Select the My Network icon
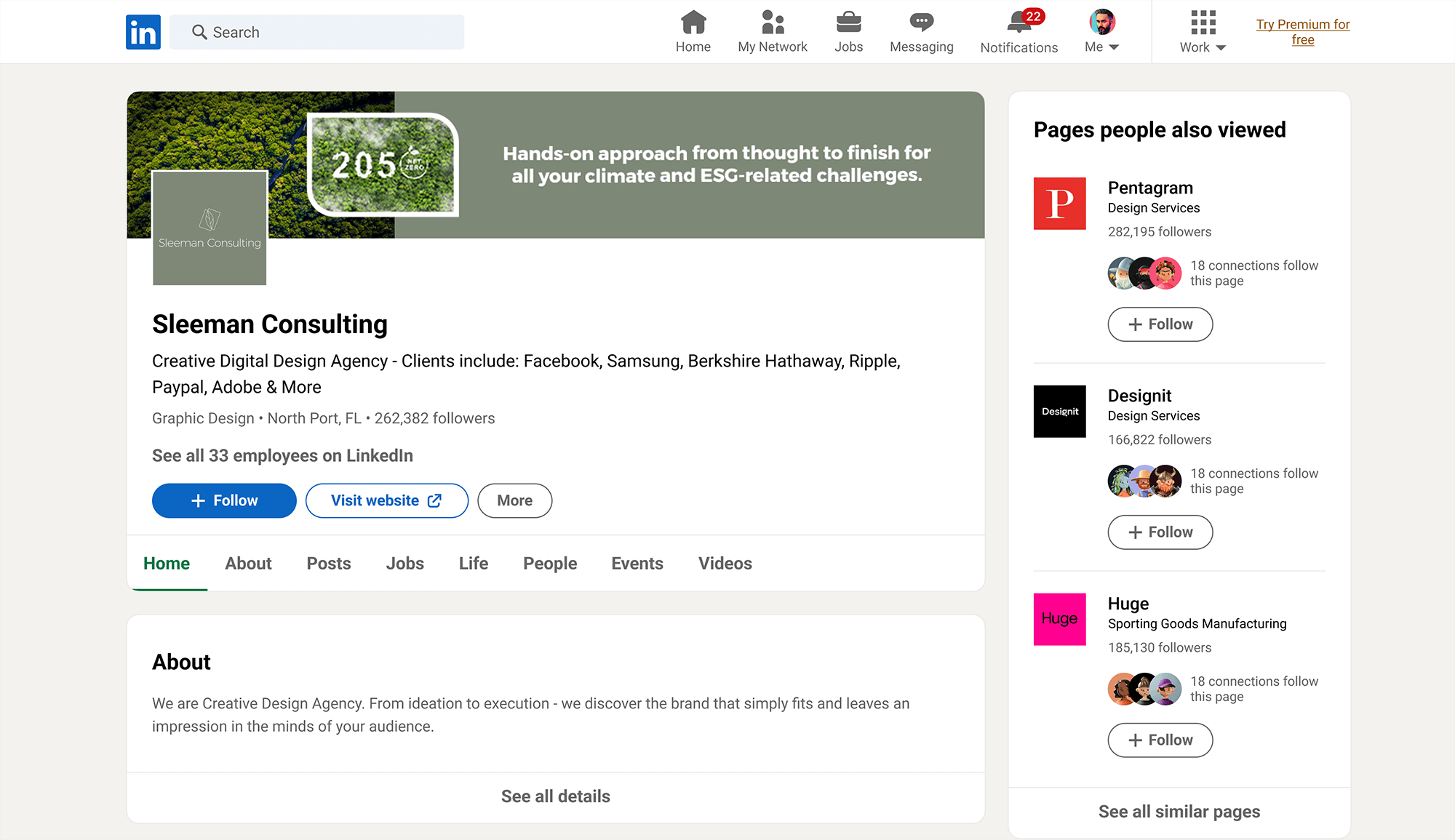The height and width of the screenshot is (840, 1455). pos(771,23)
